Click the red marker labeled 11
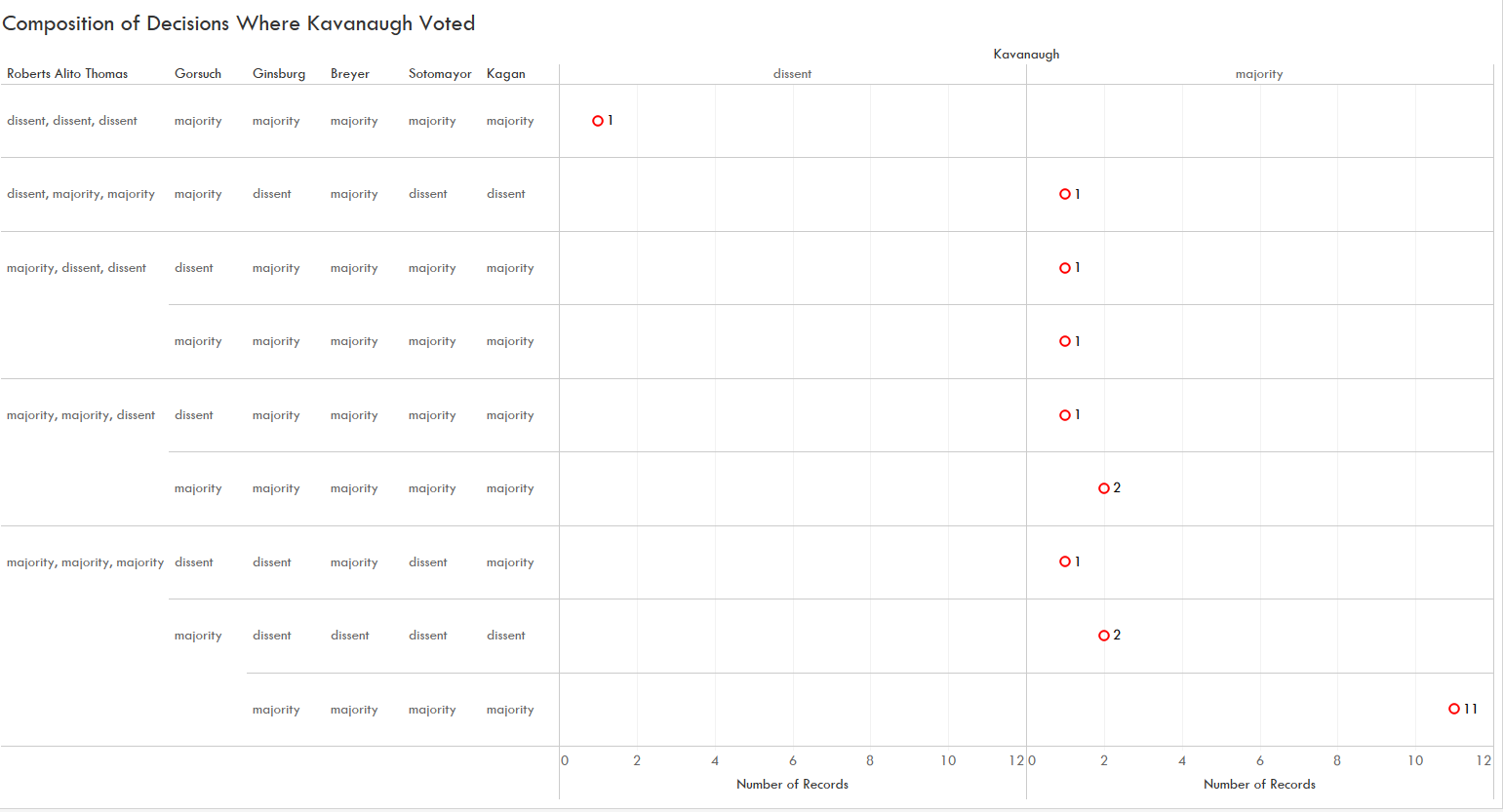The image size is (1503, 812). pyautogui.click(x=1453, y=709)
